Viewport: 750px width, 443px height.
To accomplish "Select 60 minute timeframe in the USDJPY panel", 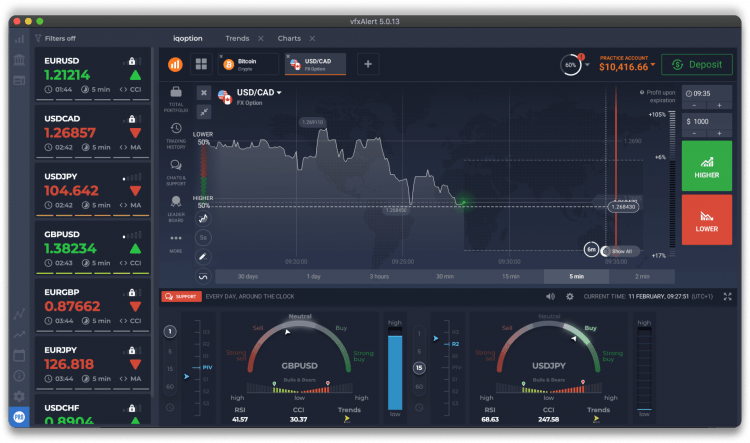I will (x=419, y=387).
